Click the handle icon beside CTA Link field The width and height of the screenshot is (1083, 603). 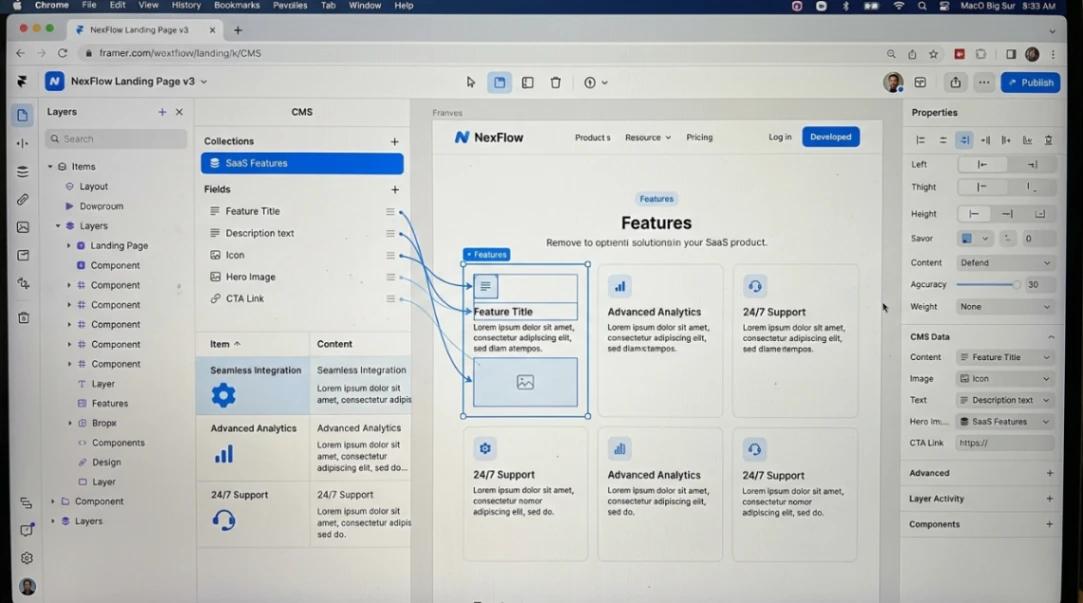pos(390,299)
